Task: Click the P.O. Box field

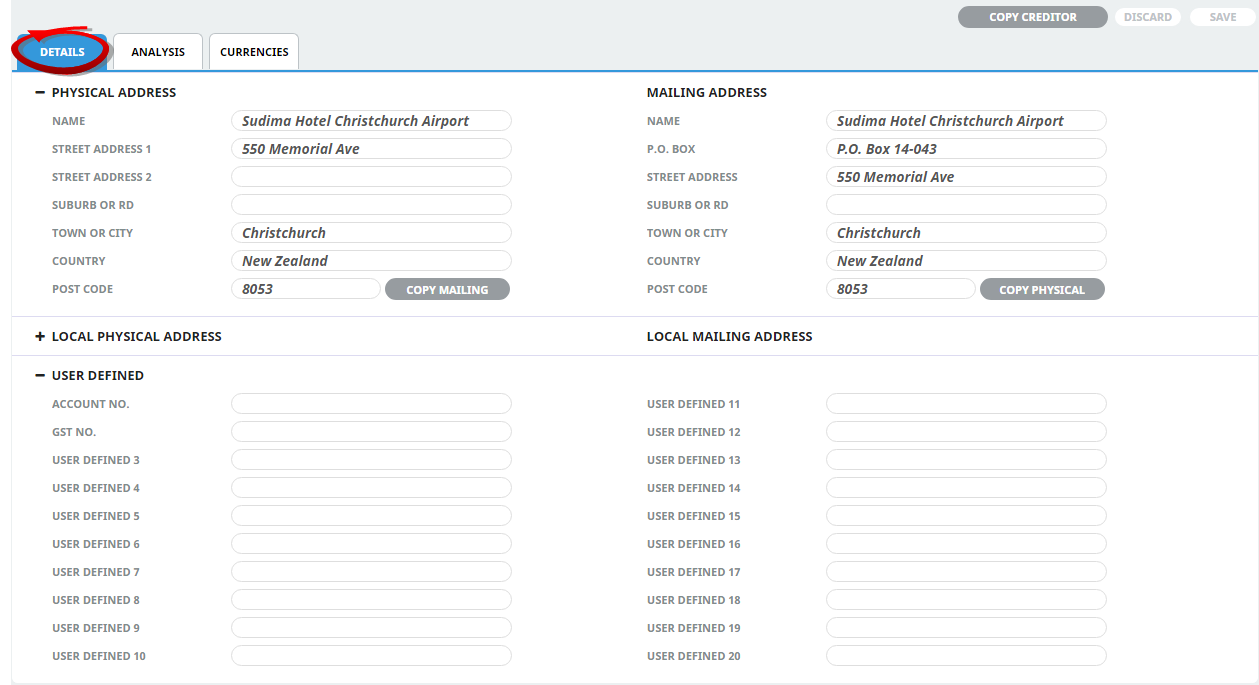Action: [x=965, y=149]
